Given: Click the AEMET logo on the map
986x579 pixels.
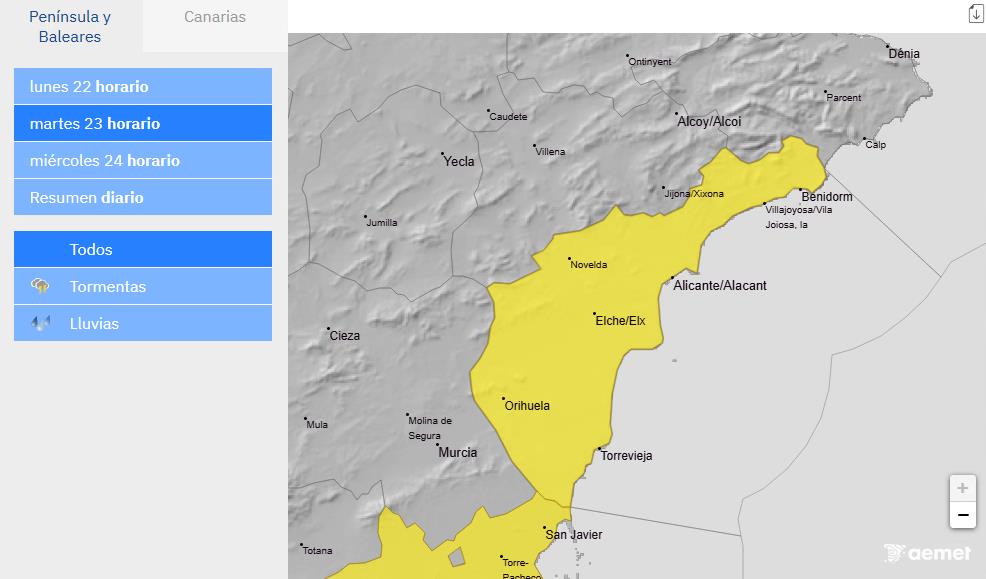Looking at the screenshot, I should pos(927,553).
